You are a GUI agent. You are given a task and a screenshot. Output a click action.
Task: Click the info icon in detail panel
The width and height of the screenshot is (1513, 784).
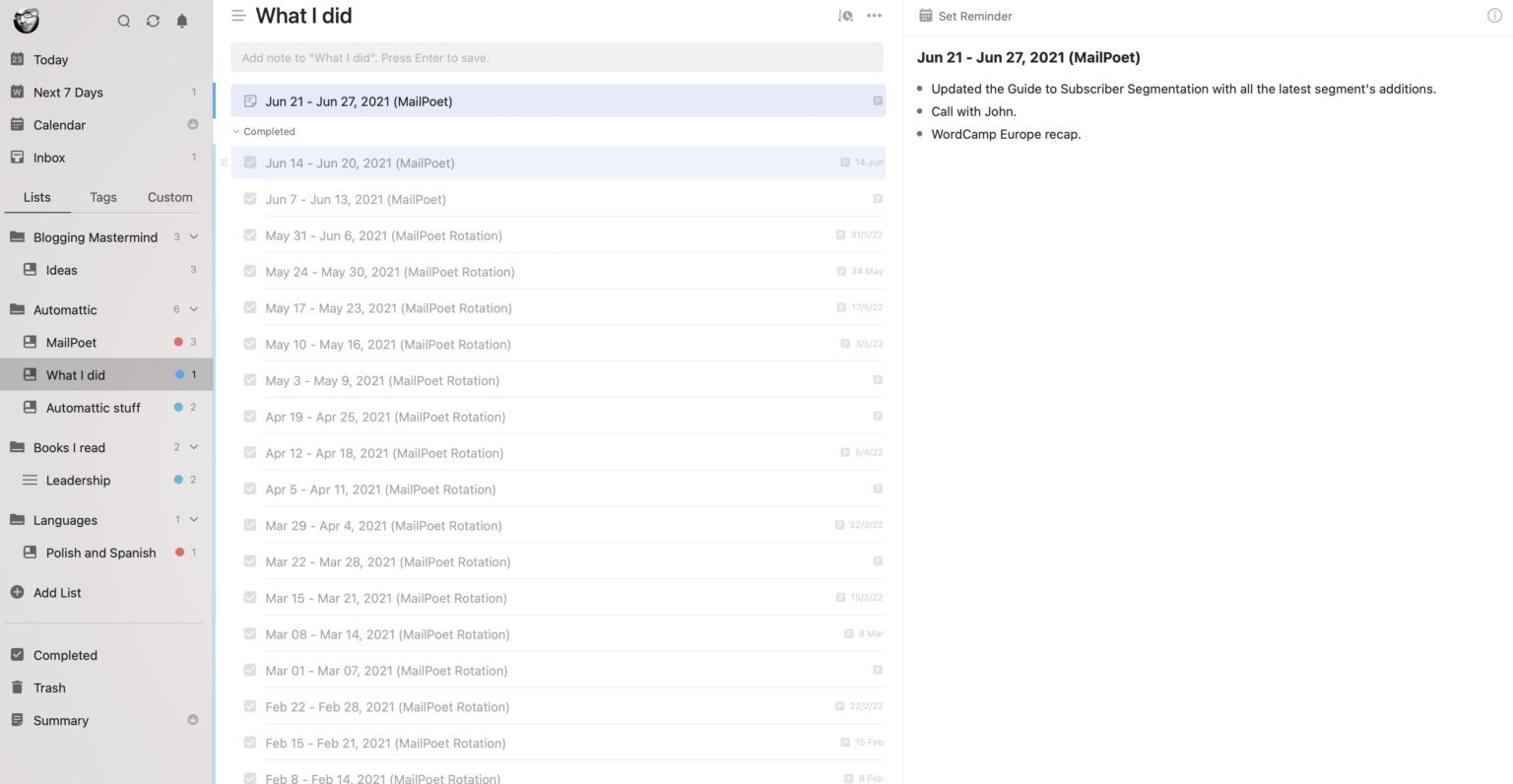coord(1494,16)
